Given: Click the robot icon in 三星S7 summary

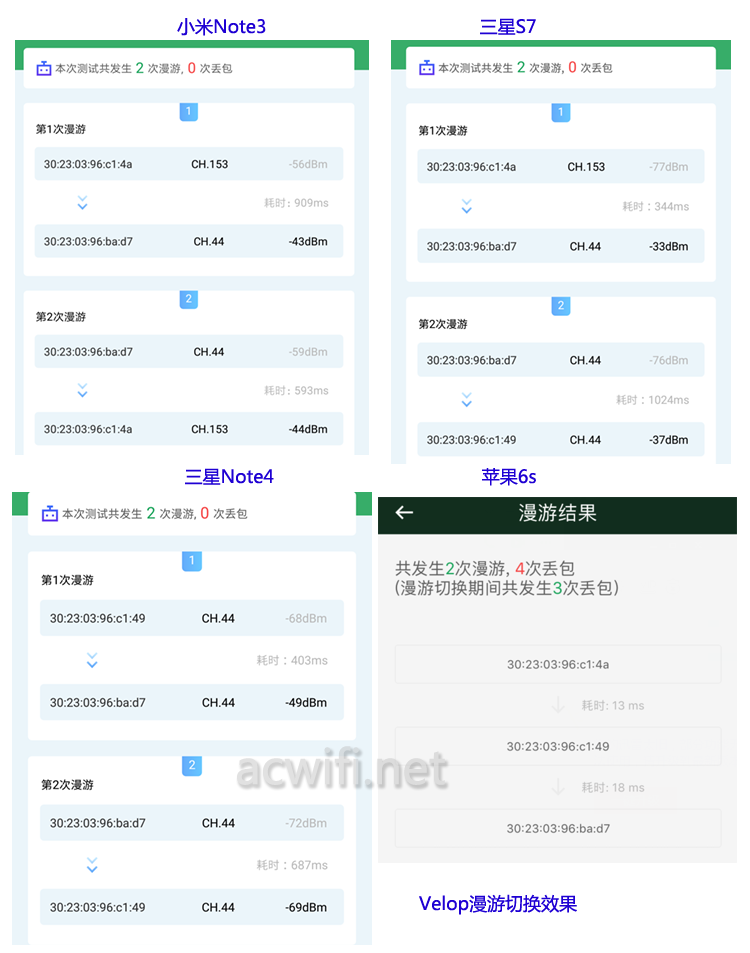Looking at the screenshot, I should coord(427,67).
